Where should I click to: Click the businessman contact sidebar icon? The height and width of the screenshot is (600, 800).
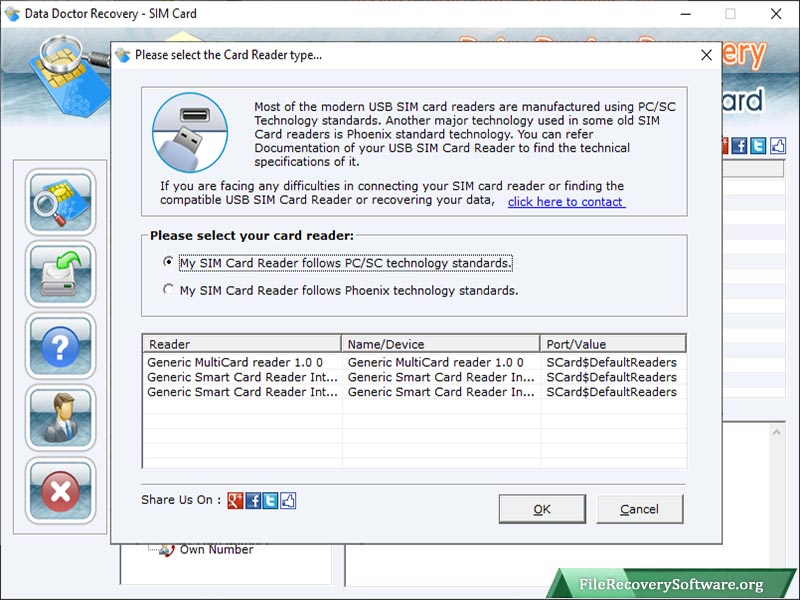[x=61, y=418]
